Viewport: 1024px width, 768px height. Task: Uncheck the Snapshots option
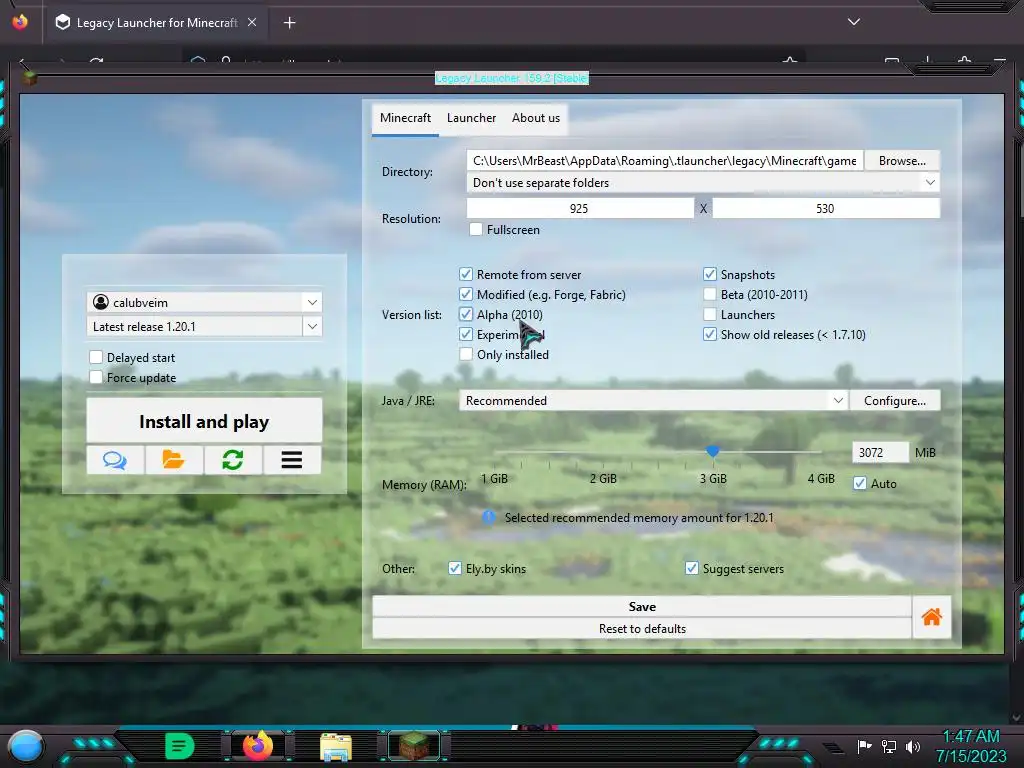tap(709, 274)
